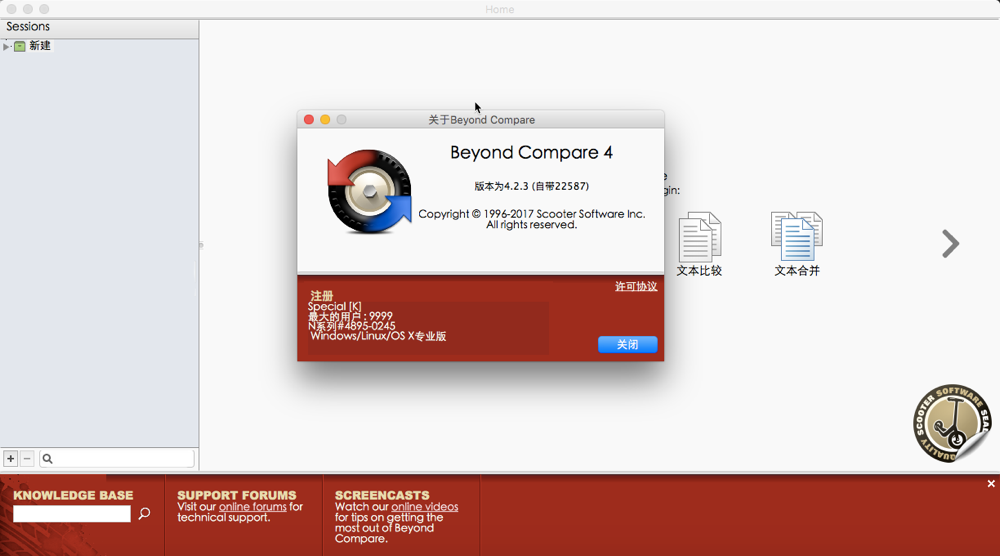Click the magnifier icon beside Knowledge Base search
Screen dimensions: 1000x556
click(144, 514)
